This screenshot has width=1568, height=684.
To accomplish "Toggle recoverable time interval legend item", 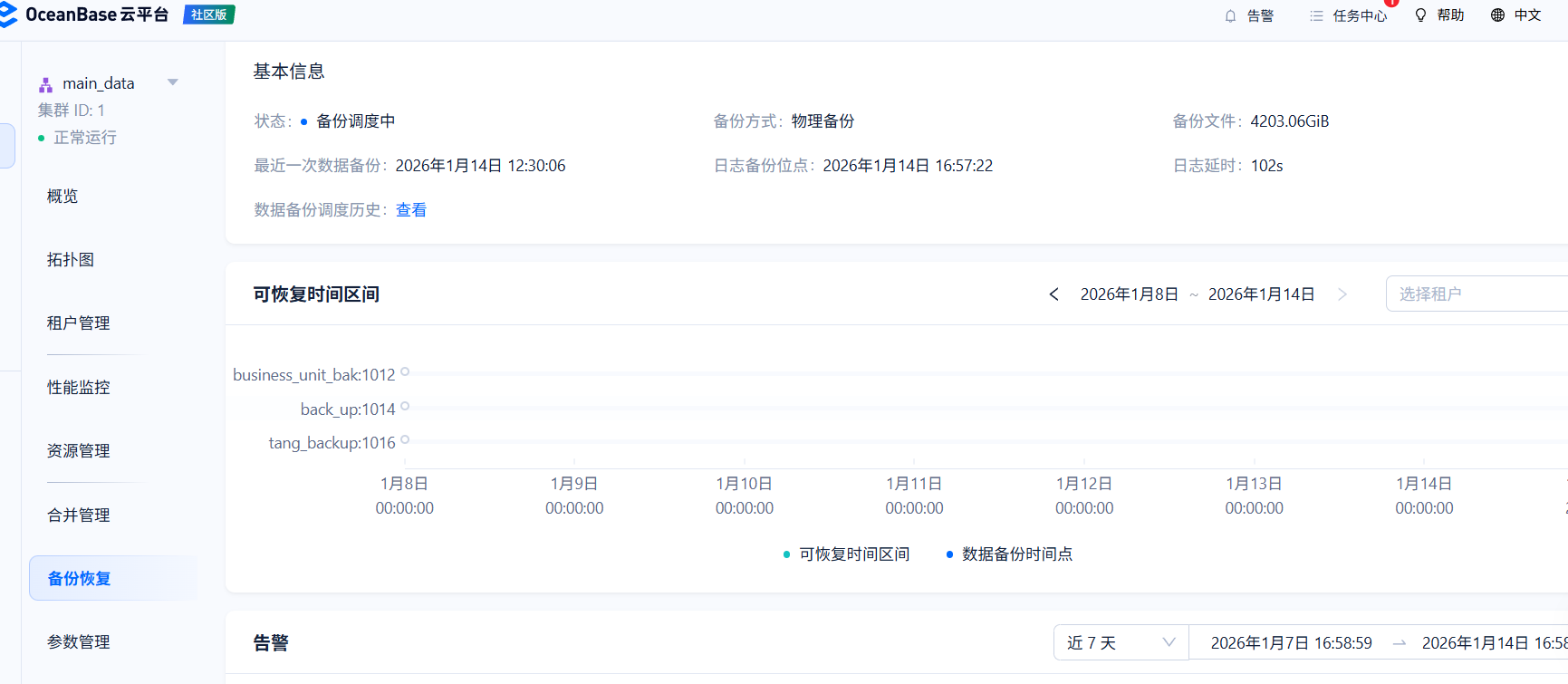I will point(846,554).
